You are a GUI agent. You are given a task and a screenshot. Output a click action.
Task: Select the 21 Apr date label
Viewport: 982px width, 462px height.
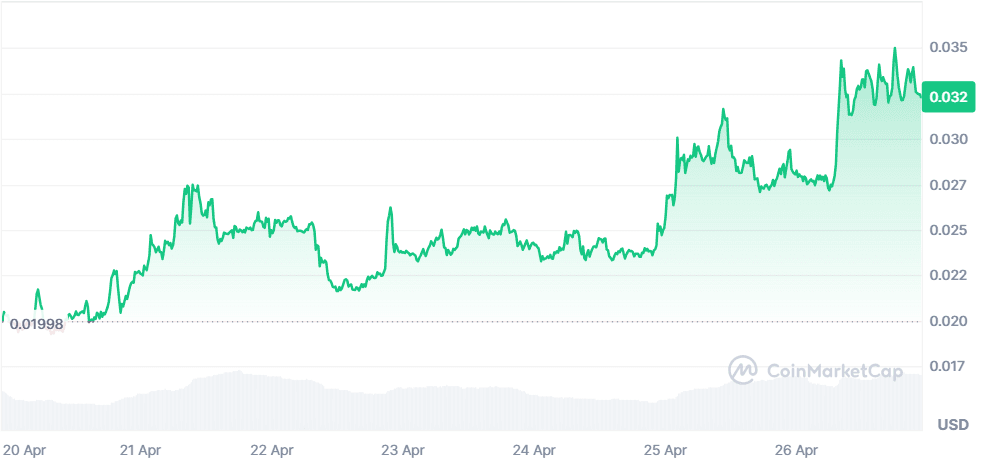pyautogui.click(x=140, y=450)
